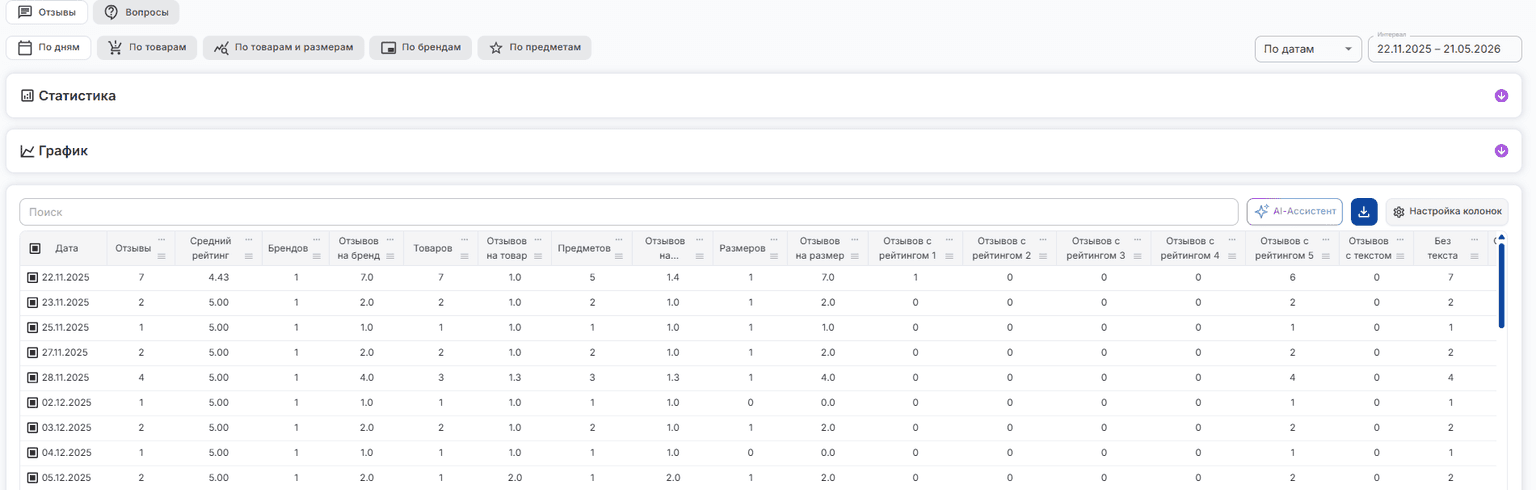The image size is (1536, 490).
Task: Click three-dot menu on Брендов column
Action: [317, 240]
